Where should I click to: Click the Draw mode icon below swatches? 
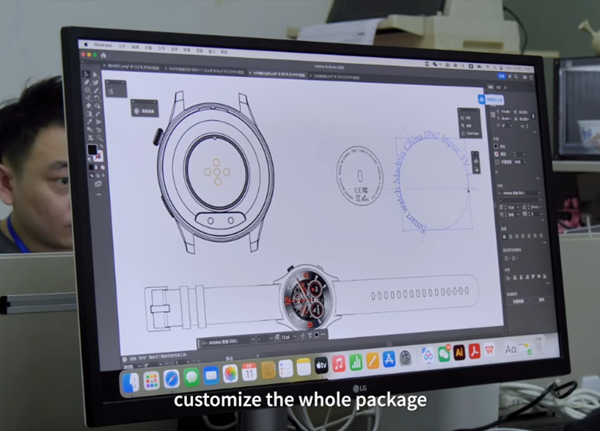(92, 176)
